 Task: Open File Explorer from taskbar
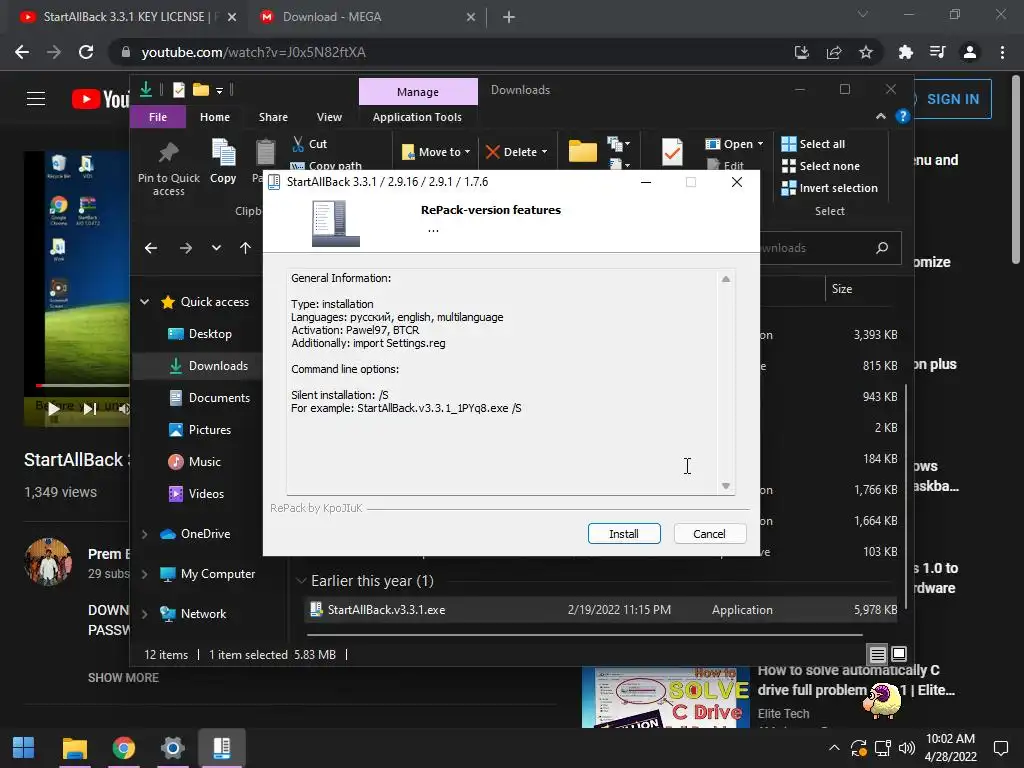[74, 748]
